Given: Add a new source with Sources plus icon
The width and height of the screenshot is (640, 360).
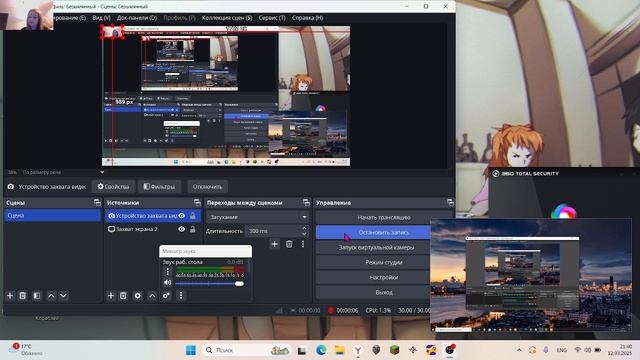Looking at the screenshot, I should [x=111, y=296].
